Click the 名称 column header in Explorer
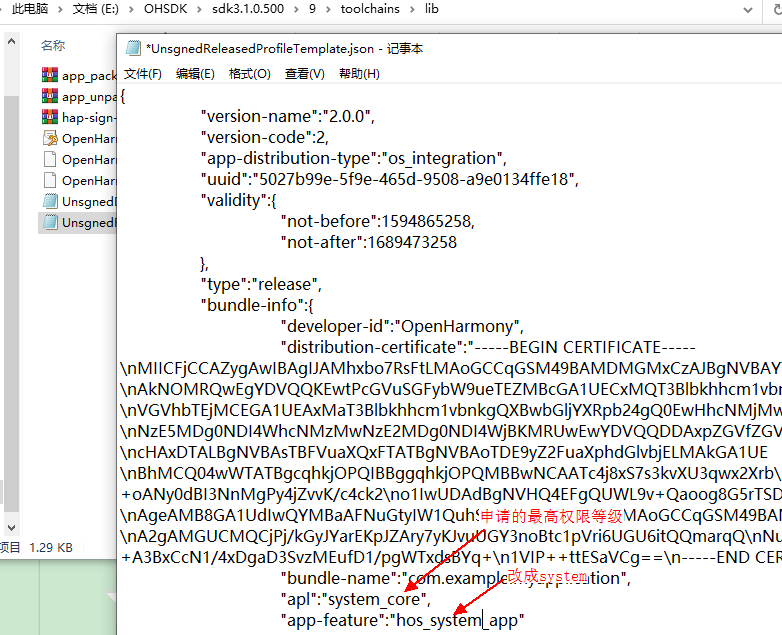This screenshot has height=635, width=782. point(53,45)
